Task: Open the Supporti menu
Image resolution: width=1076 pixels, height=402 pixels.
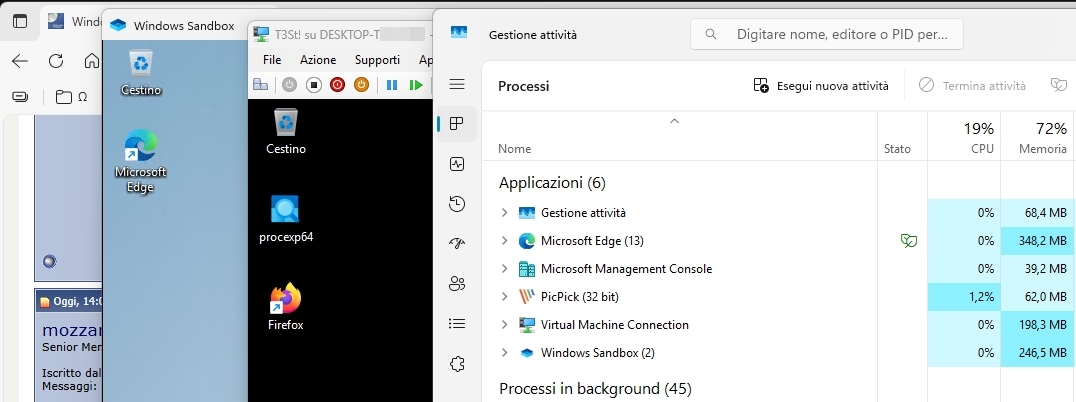Action: [x=377, y=60]
